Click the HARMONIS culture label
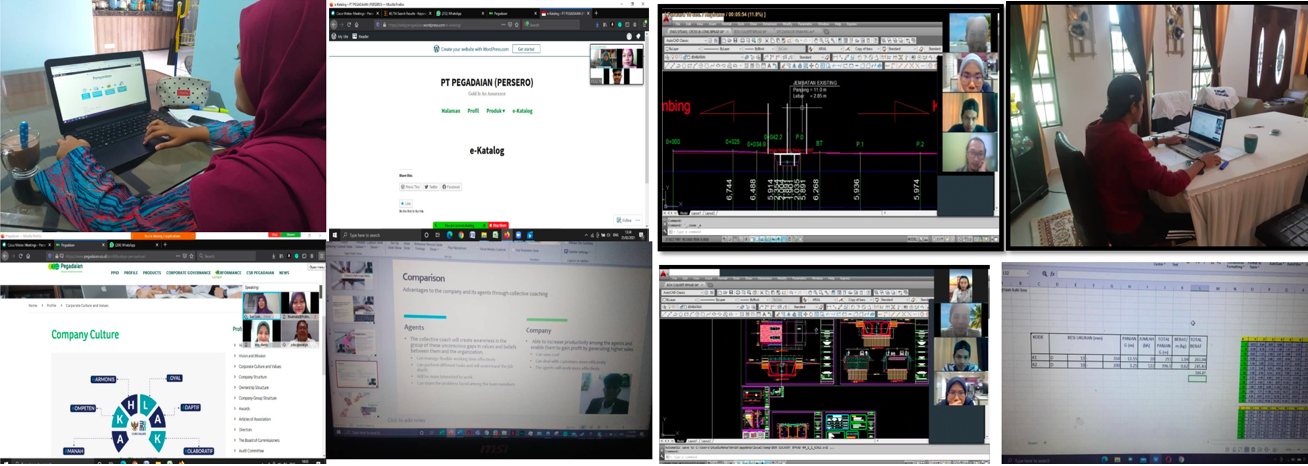1308x466 pixels. (103, 380)
